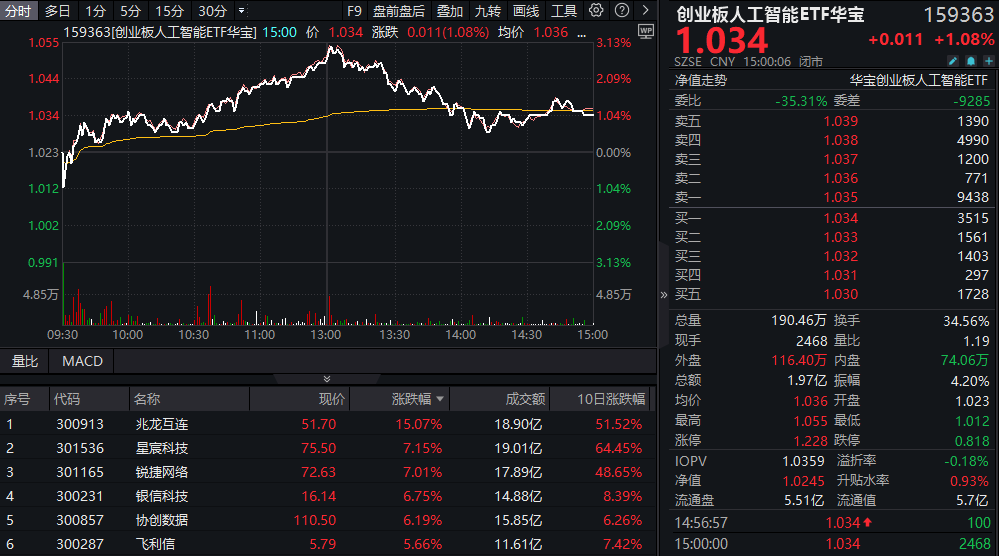Switch to the MACD indicator tab
The height and width of the screenshot is (556, 999).
coord(82,361)
